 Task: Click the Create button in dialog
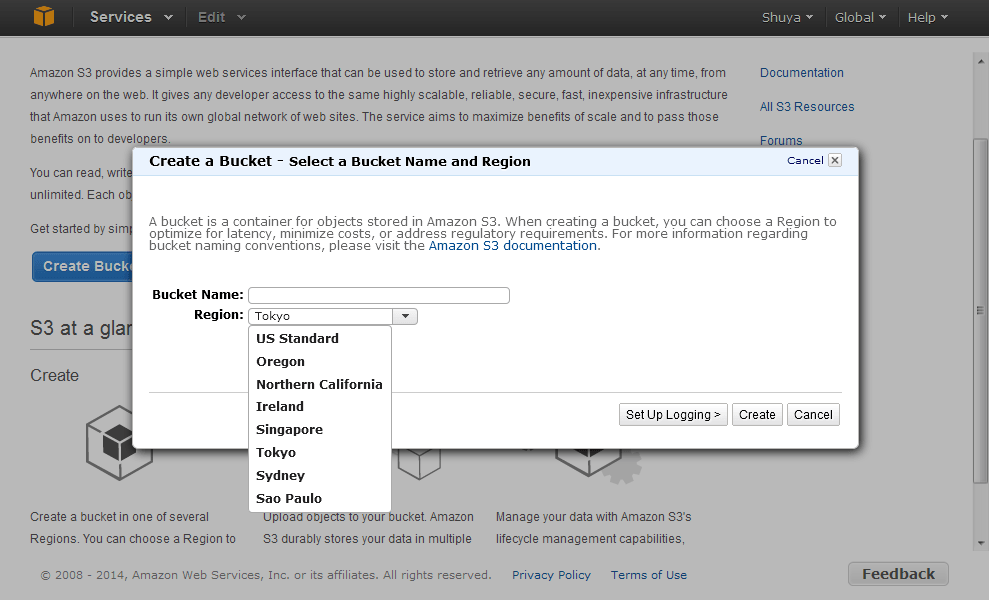[757, 415]
